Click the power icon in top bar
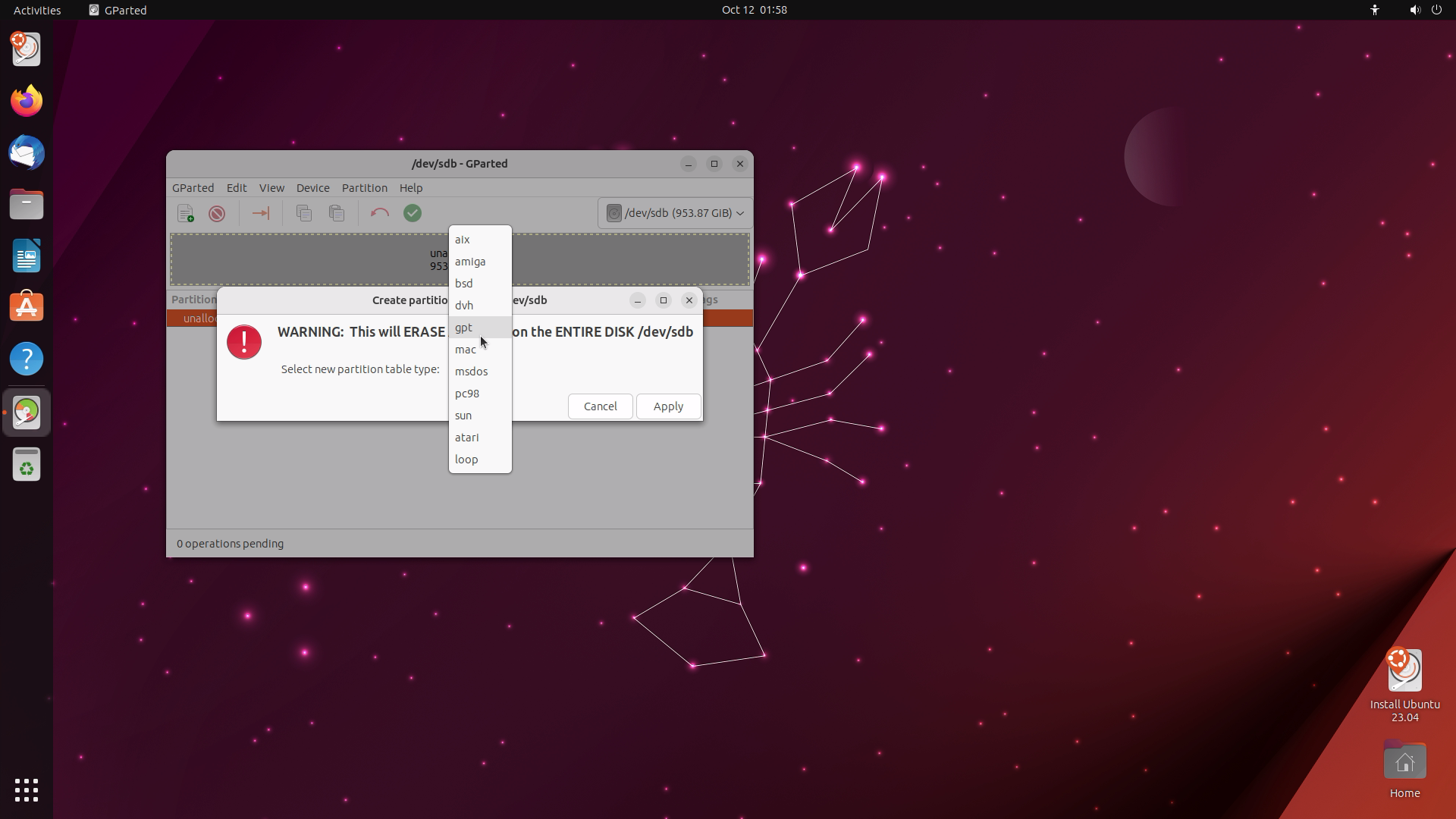This screenshot has height=819, width=1456. (1436, 10)
